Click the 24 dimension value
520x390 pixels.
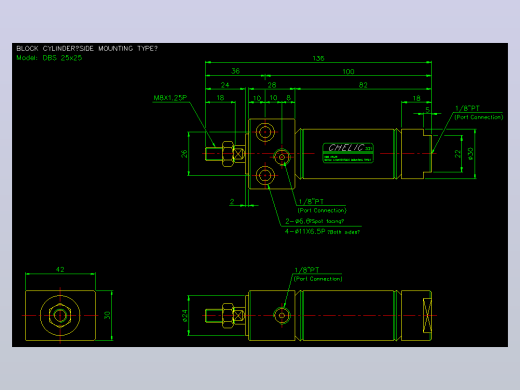(225, 85)
